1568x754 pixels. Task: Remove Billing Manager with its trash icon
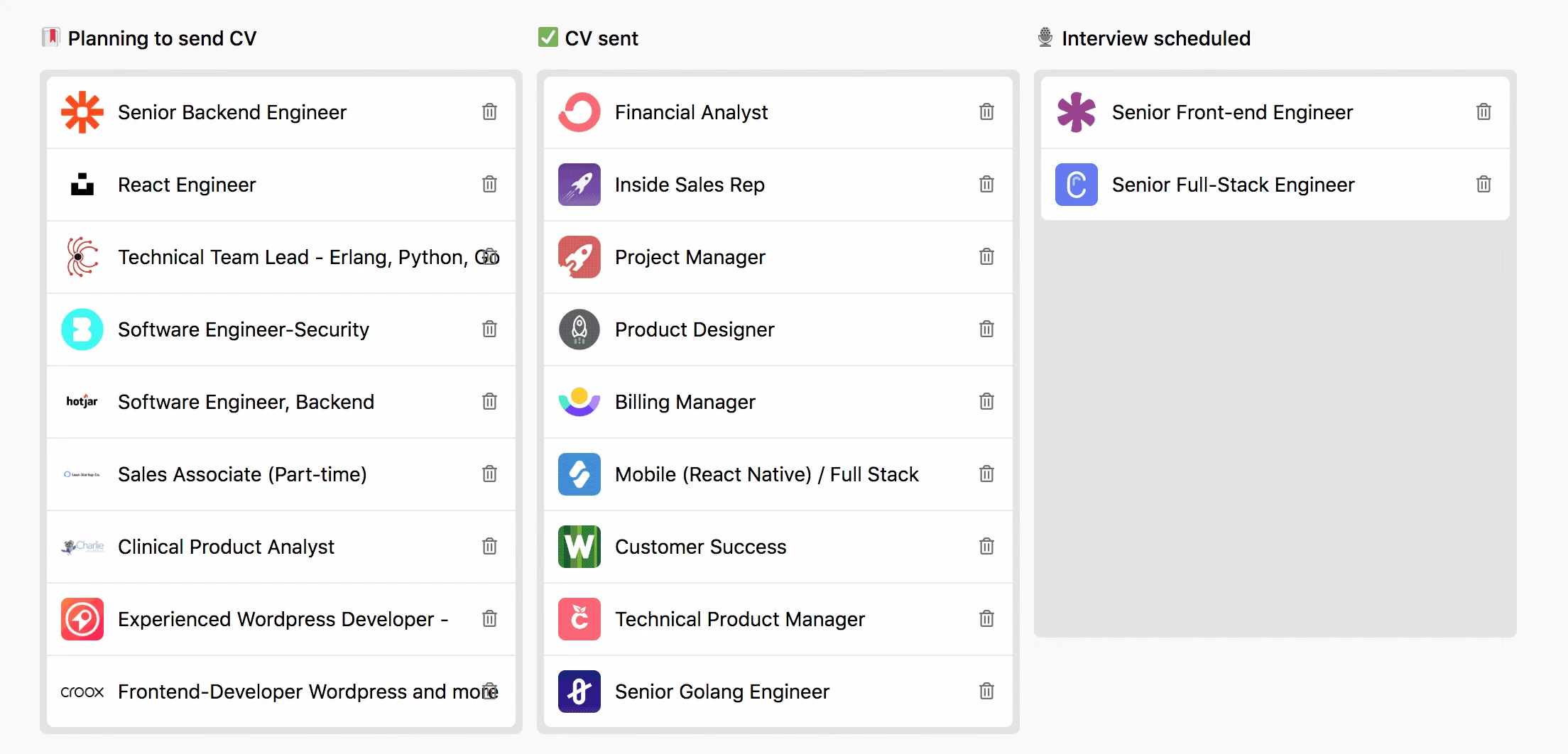pyautogui.click(x=986, y=402)
